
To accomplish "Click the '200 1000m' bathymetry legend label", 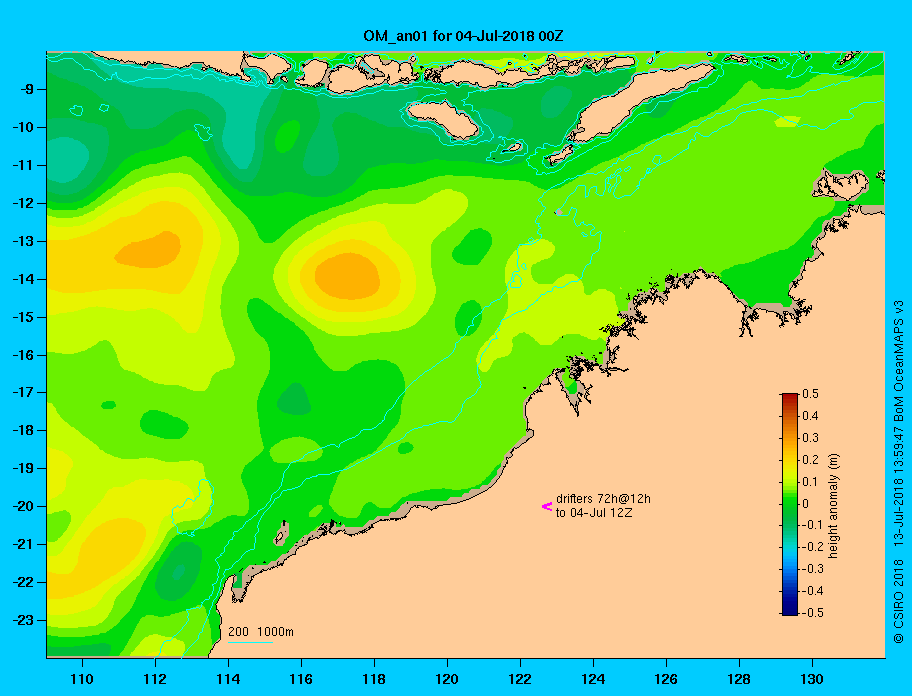I will coord(261,631).
